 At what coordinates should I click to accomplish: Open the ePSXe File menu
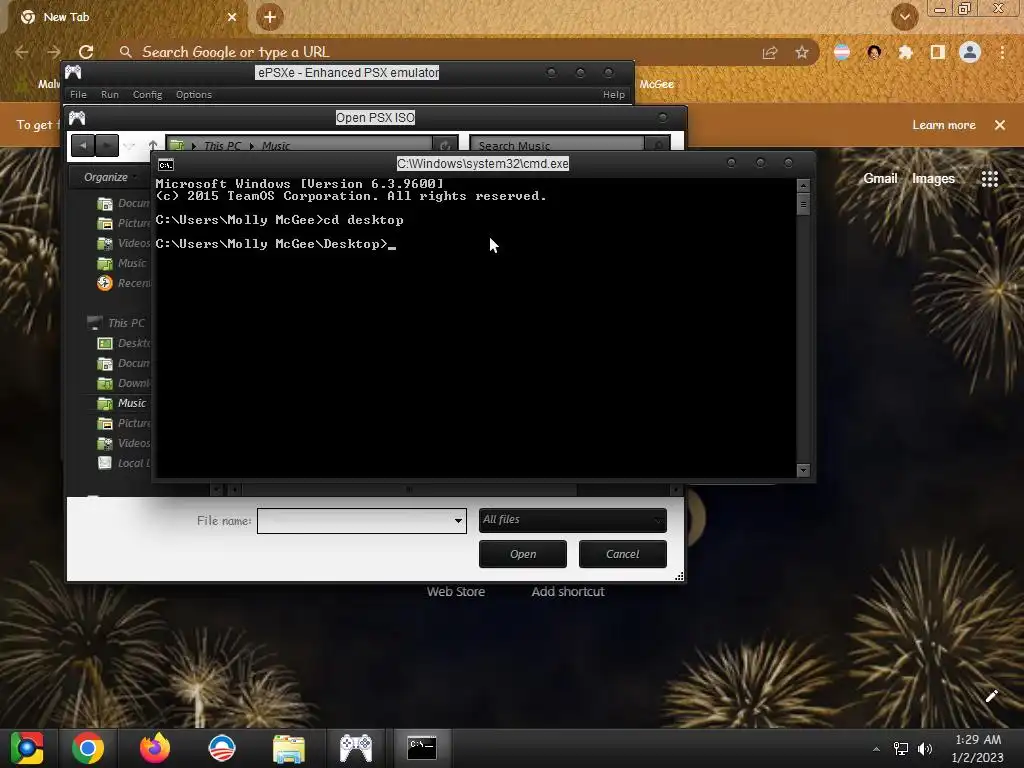click(x=78, y=95)
